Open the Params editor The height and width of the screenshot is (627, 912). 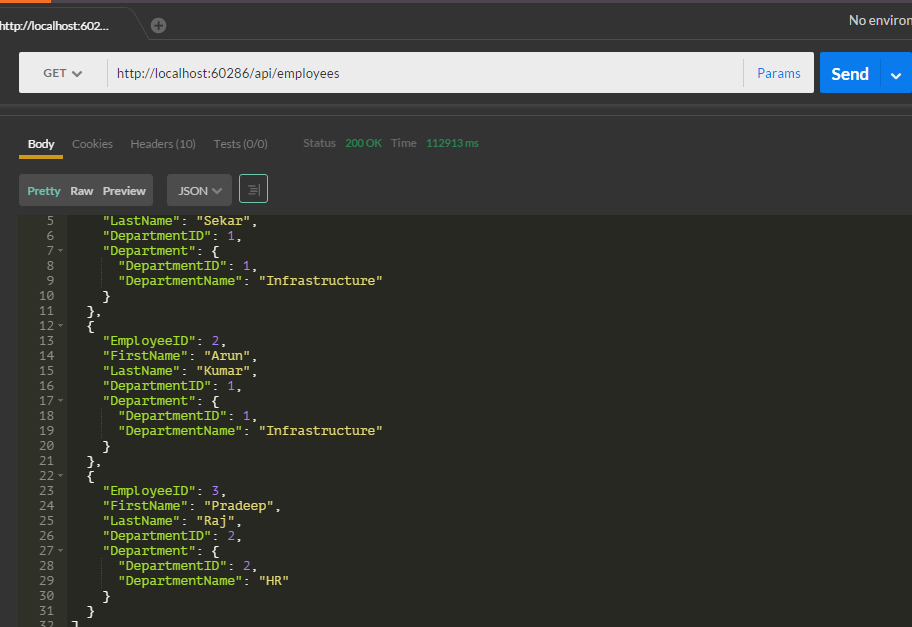click(778, 73)
